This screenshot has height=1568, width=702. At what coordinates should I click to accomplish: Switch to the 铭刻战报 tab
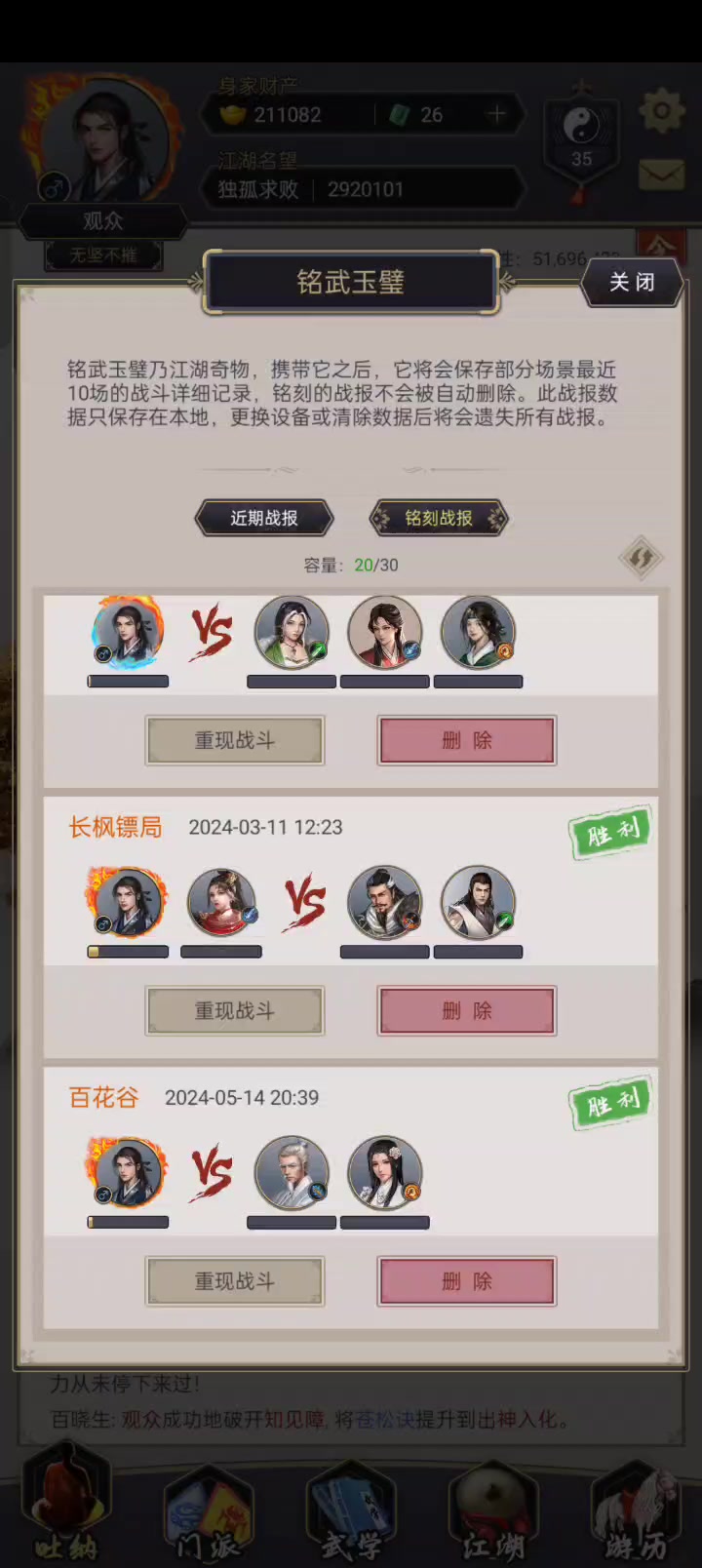point(439,518)
